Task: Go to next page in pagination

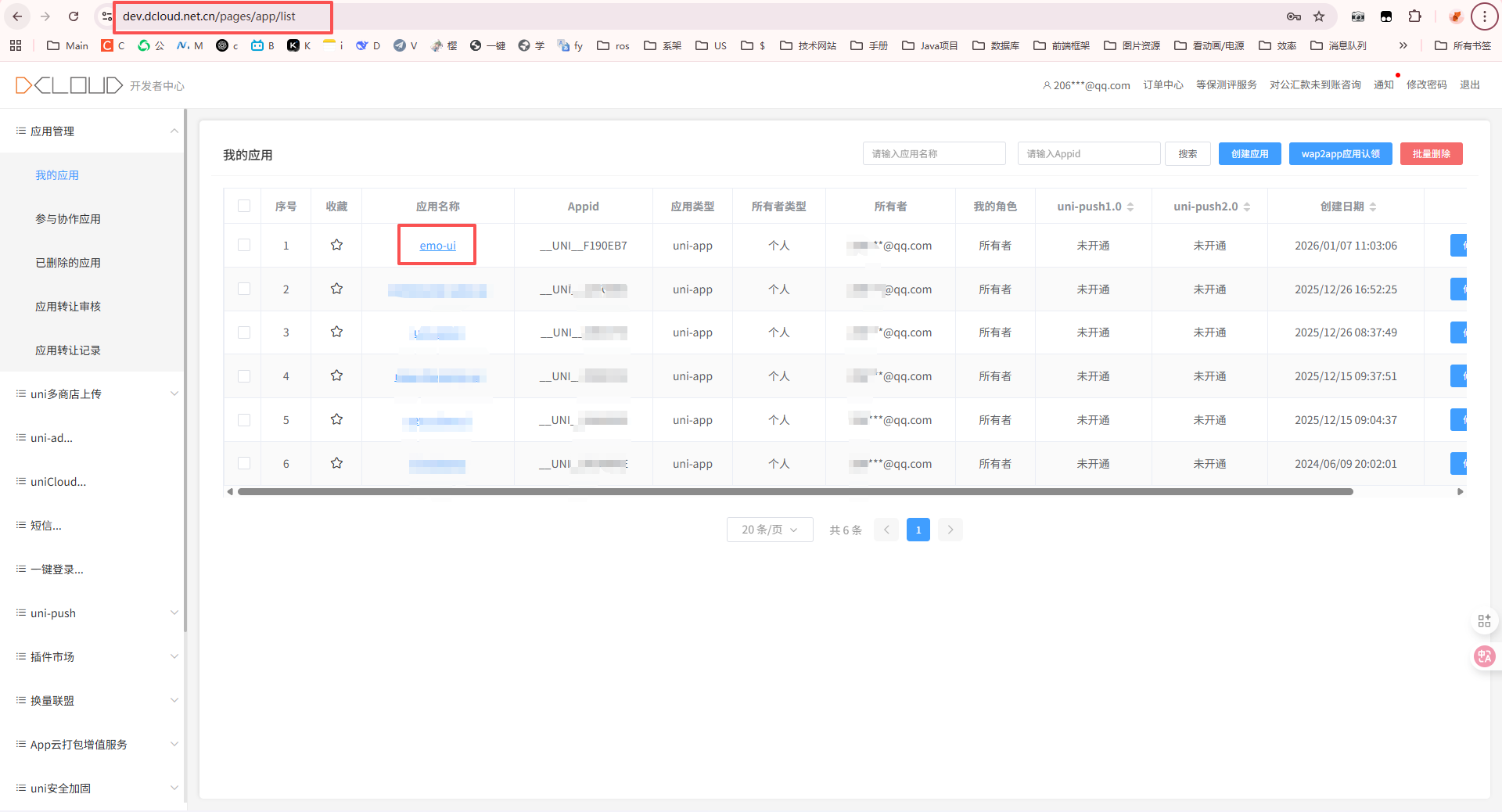Action: pyautogui.click(x=950, y=530)
